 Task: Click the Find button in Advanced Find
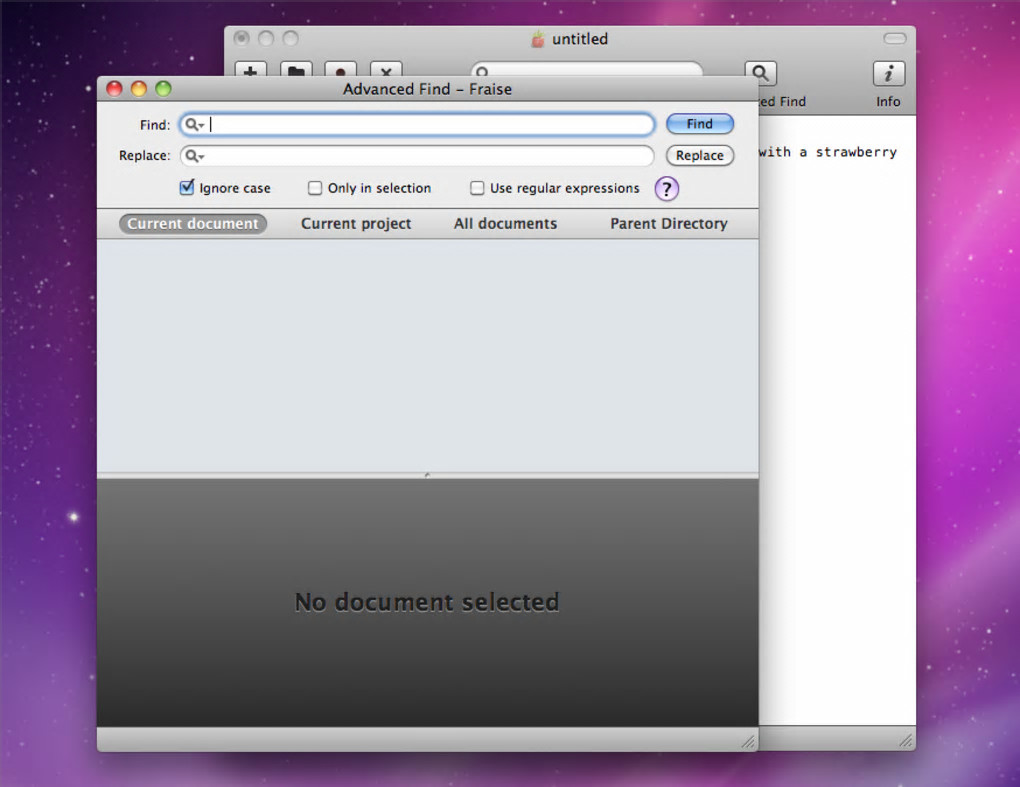(699, 124)
